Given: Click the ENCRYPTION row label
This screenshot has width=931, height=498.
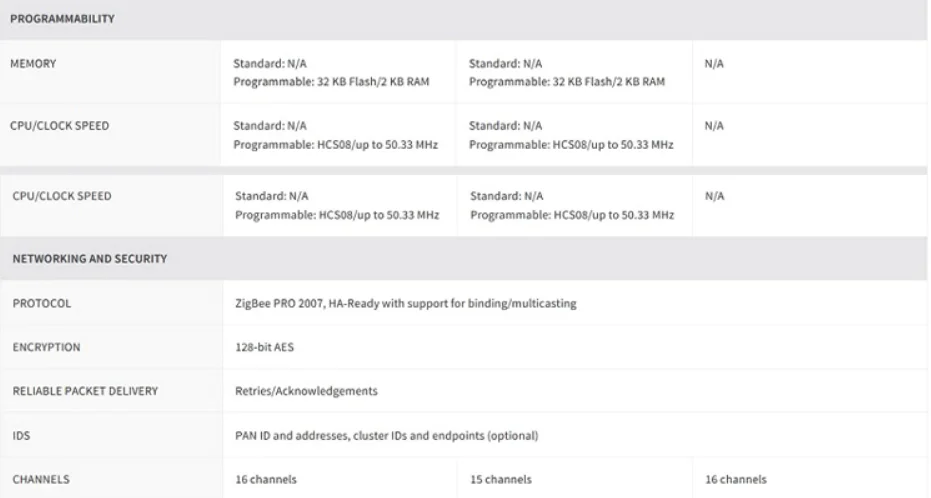Looking at the screenshot, I should [x=46, y=347].
